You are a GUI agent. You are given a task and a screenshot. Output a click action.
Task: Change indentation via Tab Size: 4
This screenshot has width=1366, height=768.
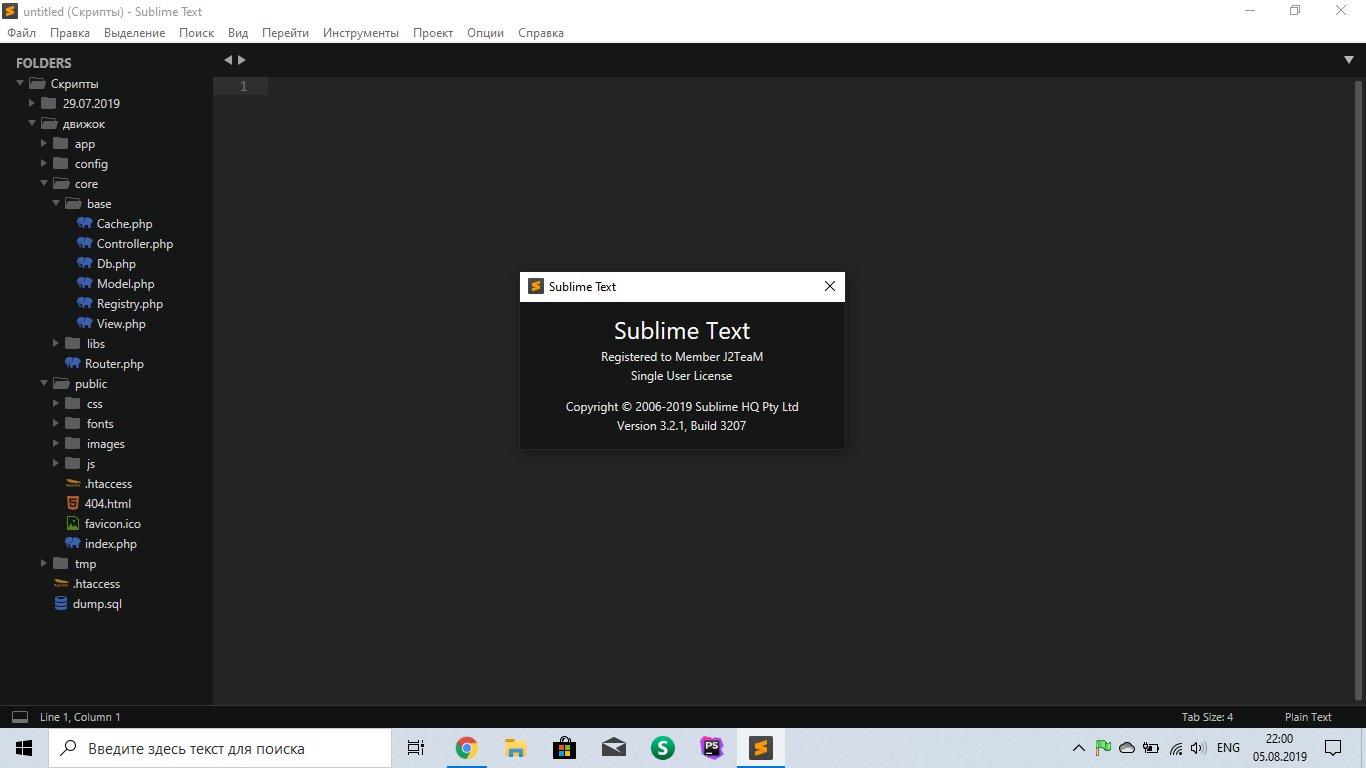click(x=1207, y=717)
